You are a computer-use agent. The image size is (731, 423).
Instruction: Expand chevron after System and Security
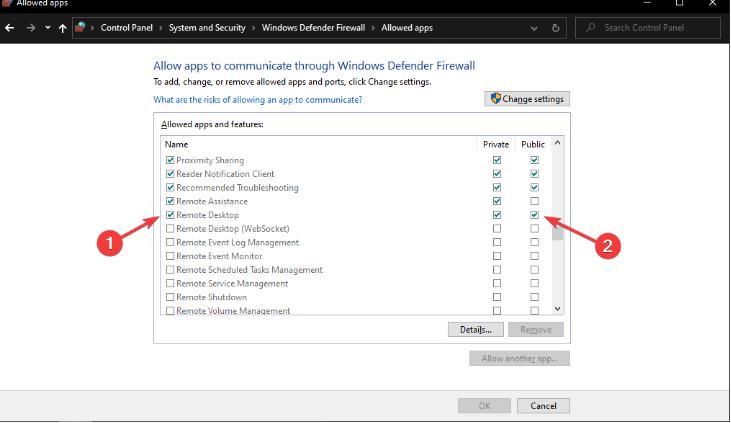(x=254, y=28)
